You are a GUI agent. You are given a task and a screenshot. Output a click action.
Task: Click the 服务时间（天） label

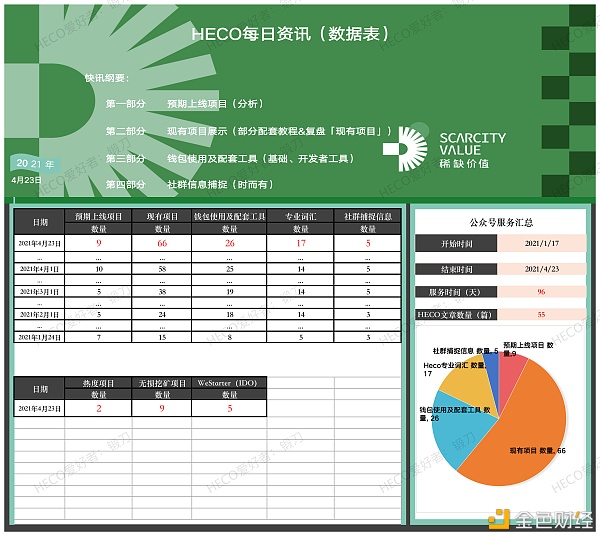click(x=456, y=292)
